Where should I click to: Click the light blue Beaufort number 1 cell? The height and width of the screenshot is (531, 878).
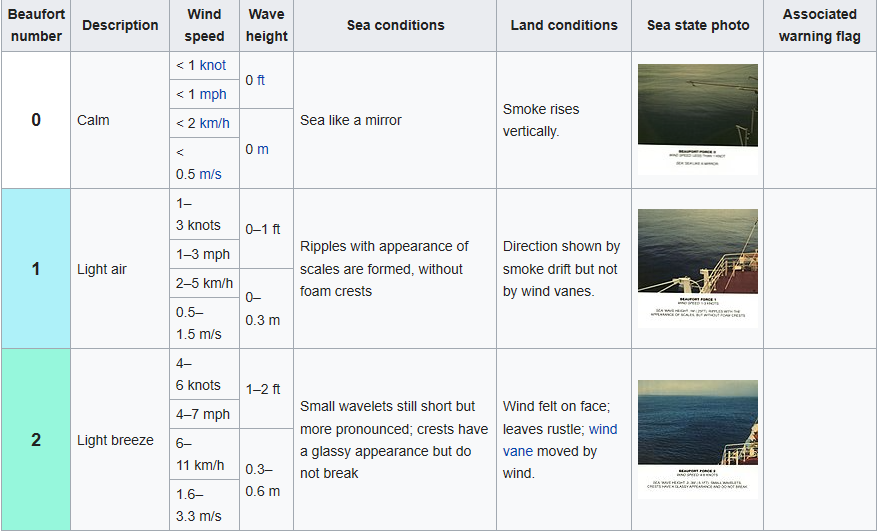point(36,269)
